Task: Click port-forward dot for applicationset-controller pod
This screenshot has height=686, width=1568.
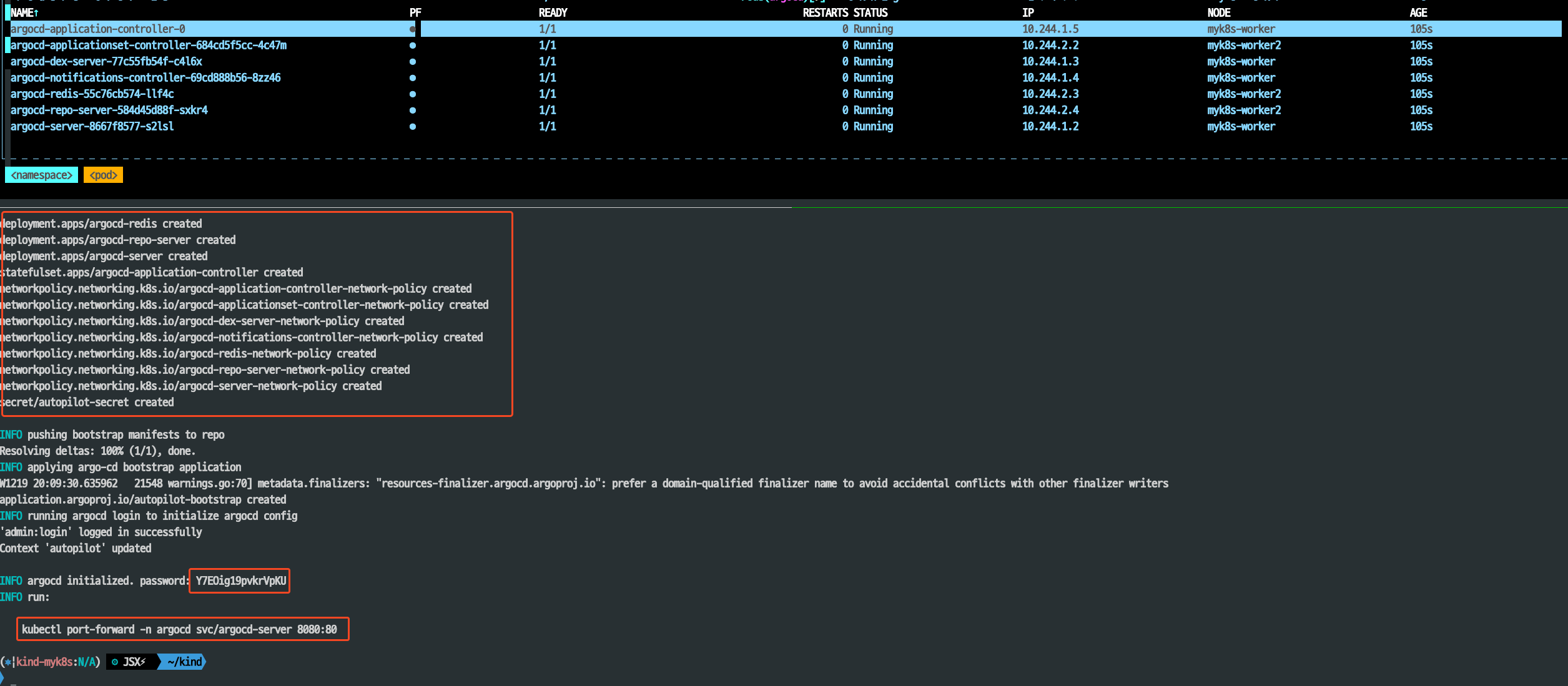Action: pyautogui.click(x=412, y=46)
